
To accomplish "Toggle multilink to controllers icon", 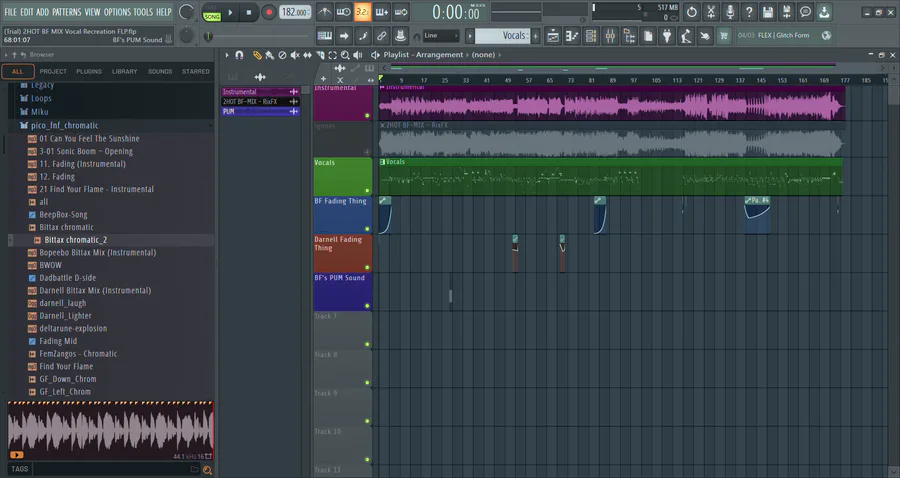I will [x=382, y=36].
